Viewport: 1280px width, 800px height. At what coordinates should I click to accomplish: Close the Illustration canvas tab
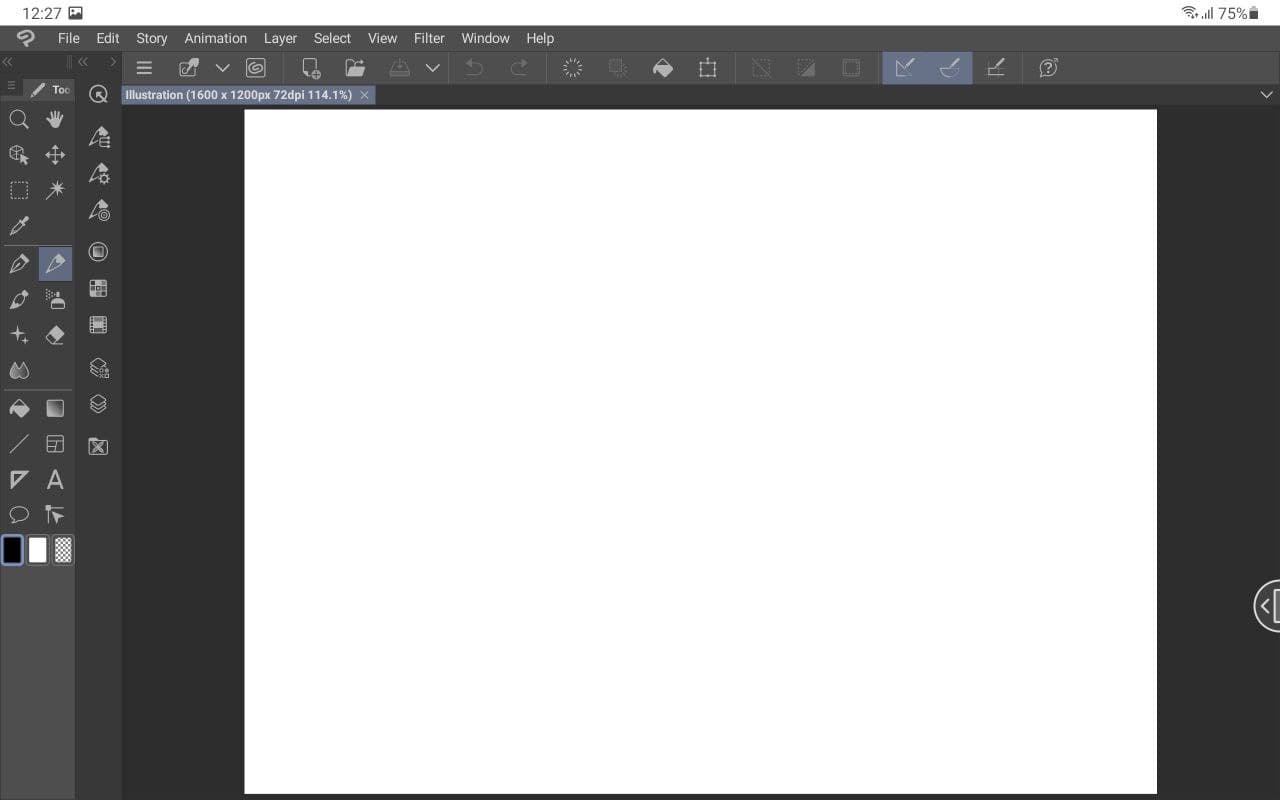(x=365, y=95)
